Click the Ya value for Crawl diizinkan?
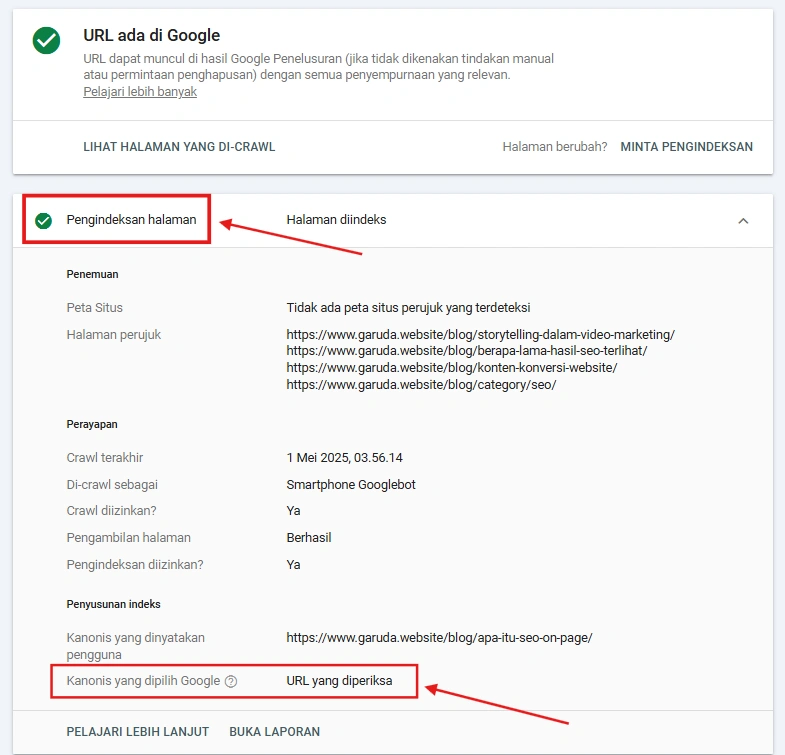This screenshot has height=755, width=785. coord(293,511)
